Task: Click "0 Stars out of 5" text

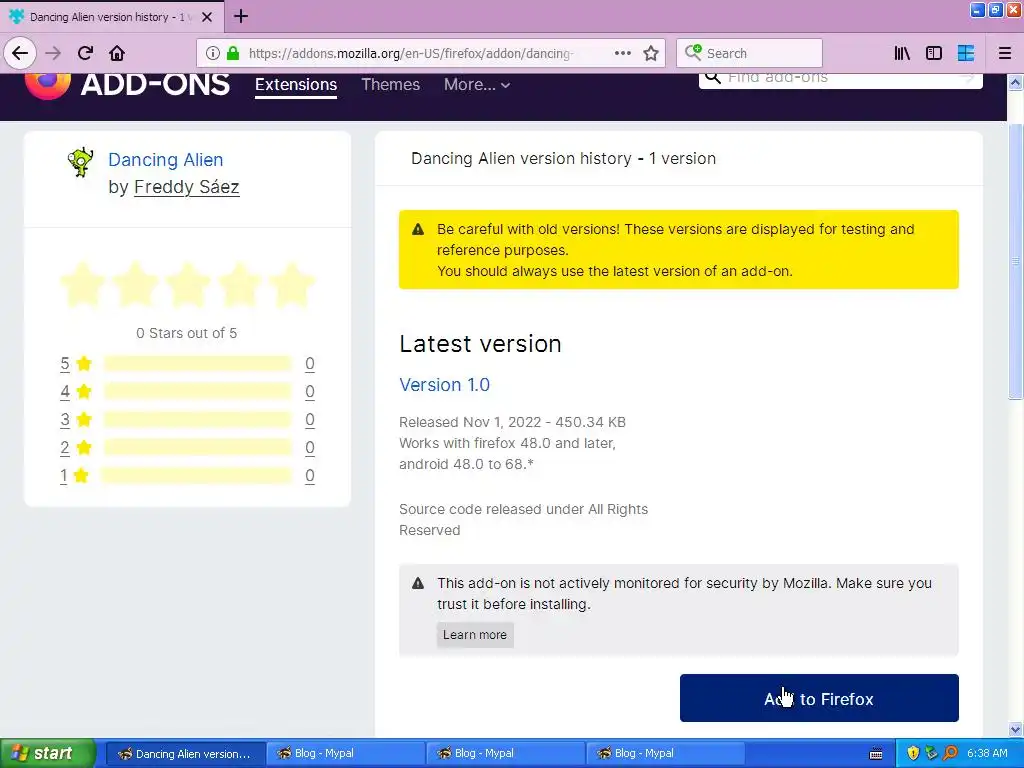Action: pos(187,333)
